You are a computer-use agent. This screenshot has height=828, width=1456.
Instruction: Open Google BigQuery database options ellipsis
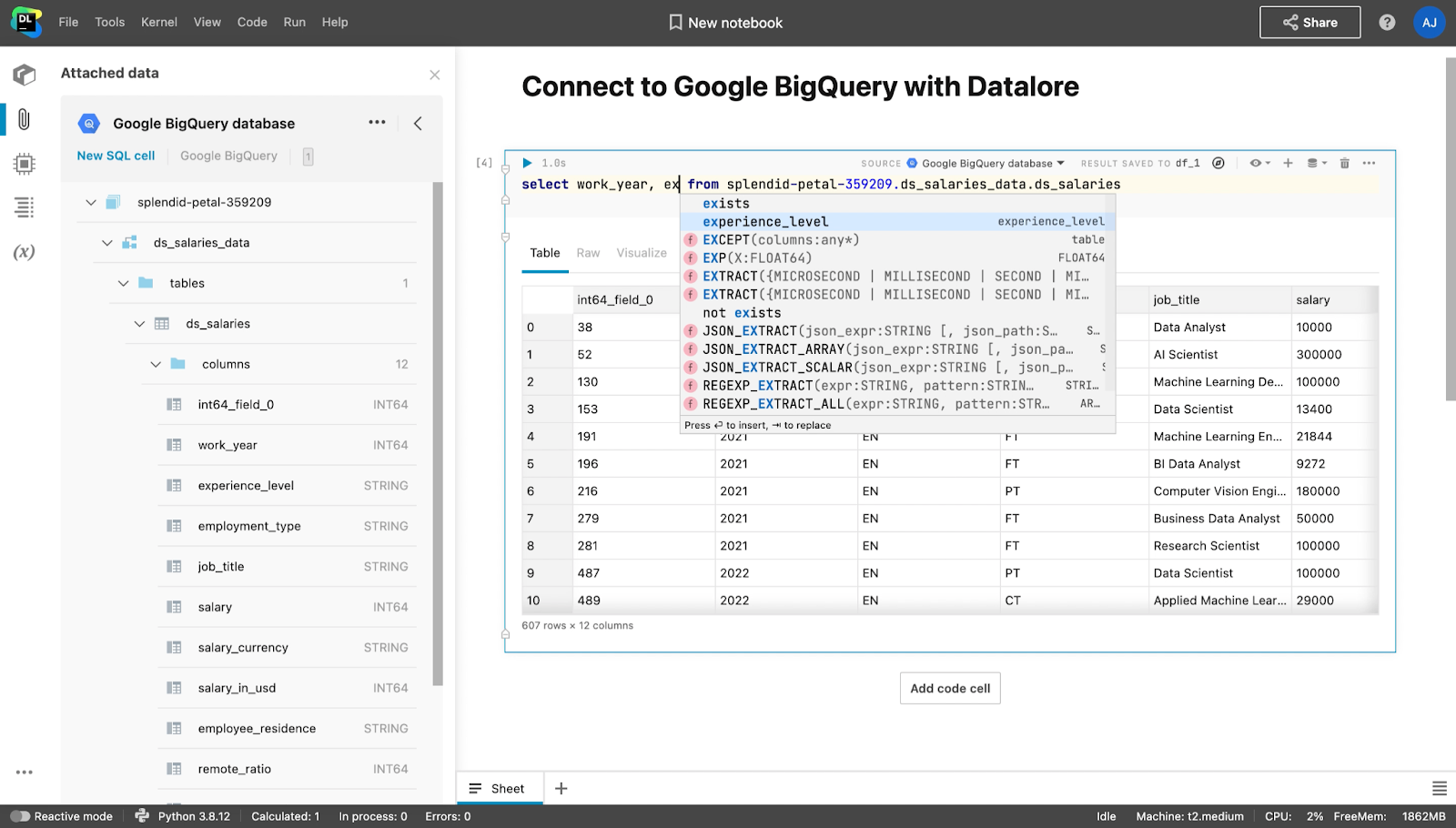[x=377, y=122]
